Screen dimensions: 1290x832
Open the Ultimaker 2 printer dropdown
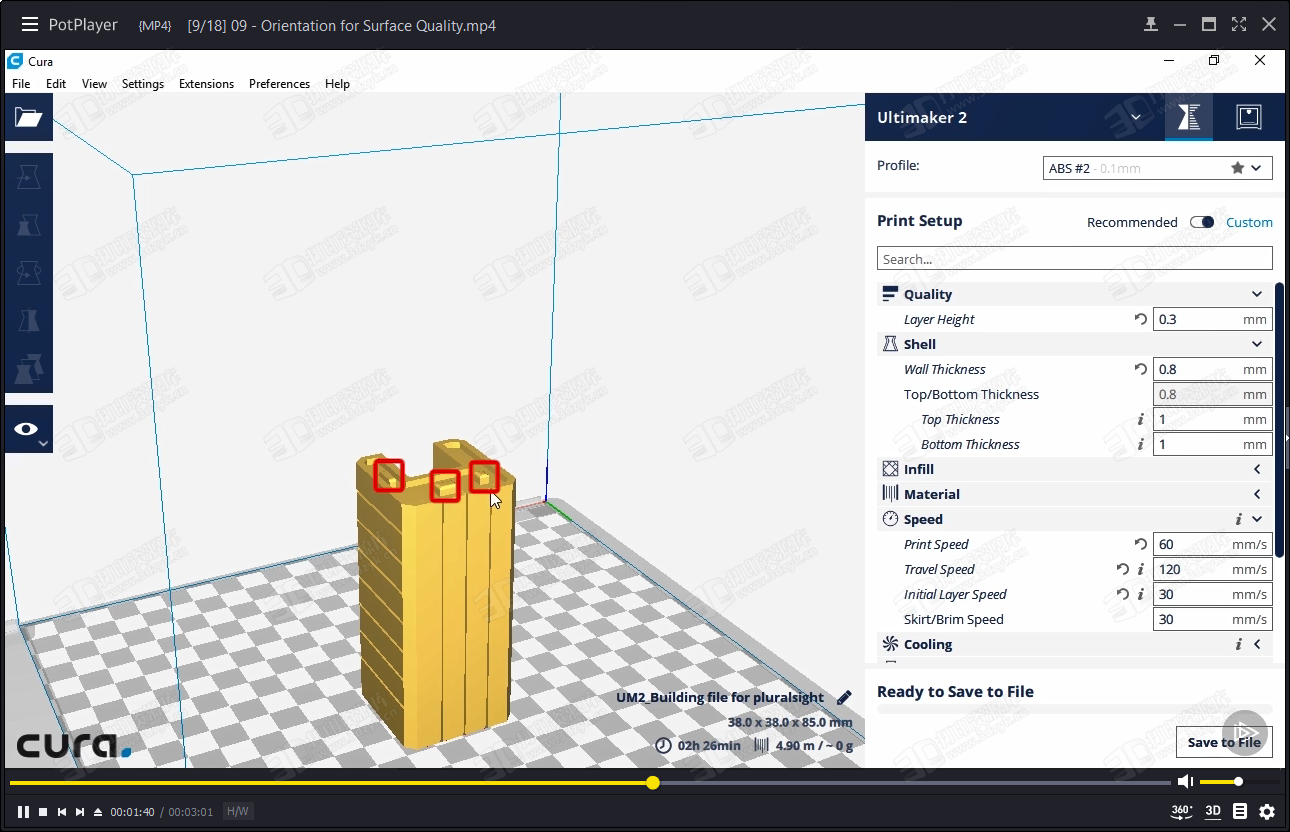tap(1136, 117)
